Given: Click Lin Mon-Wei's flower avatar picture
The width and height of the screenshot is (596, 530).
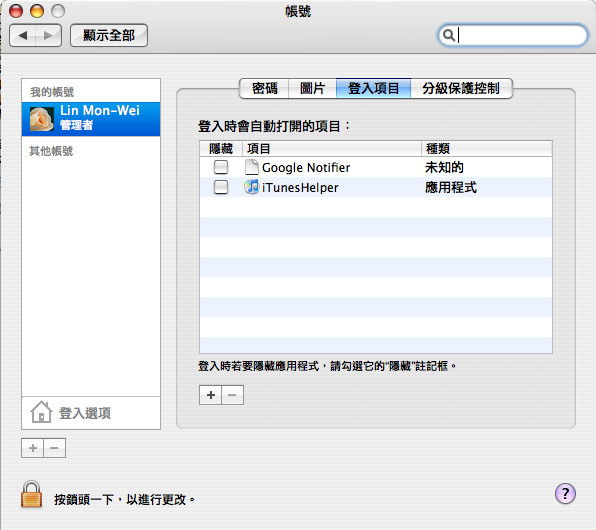Looking at the screenshot, I should click(x=42, y=119).
